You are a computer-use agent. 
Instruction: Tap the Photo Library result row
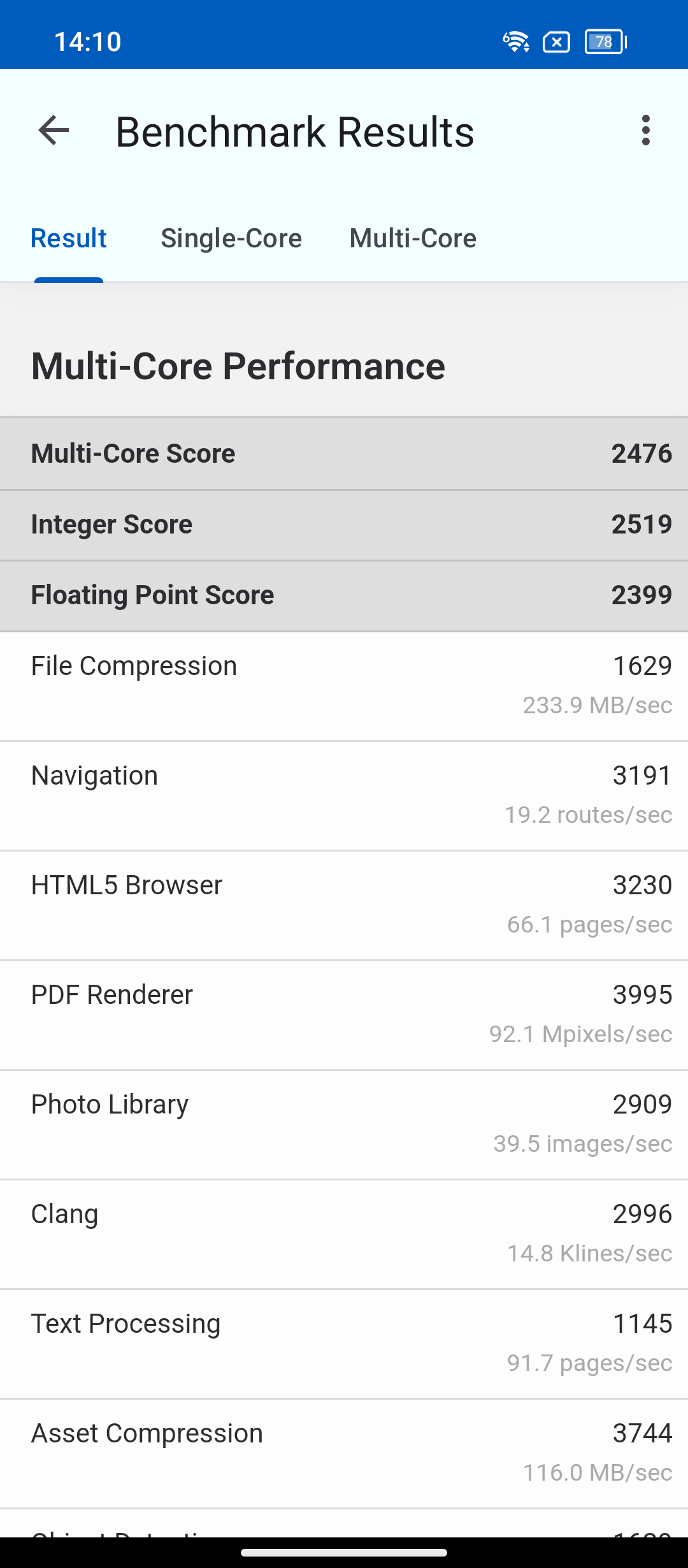tap(344, 1124)
